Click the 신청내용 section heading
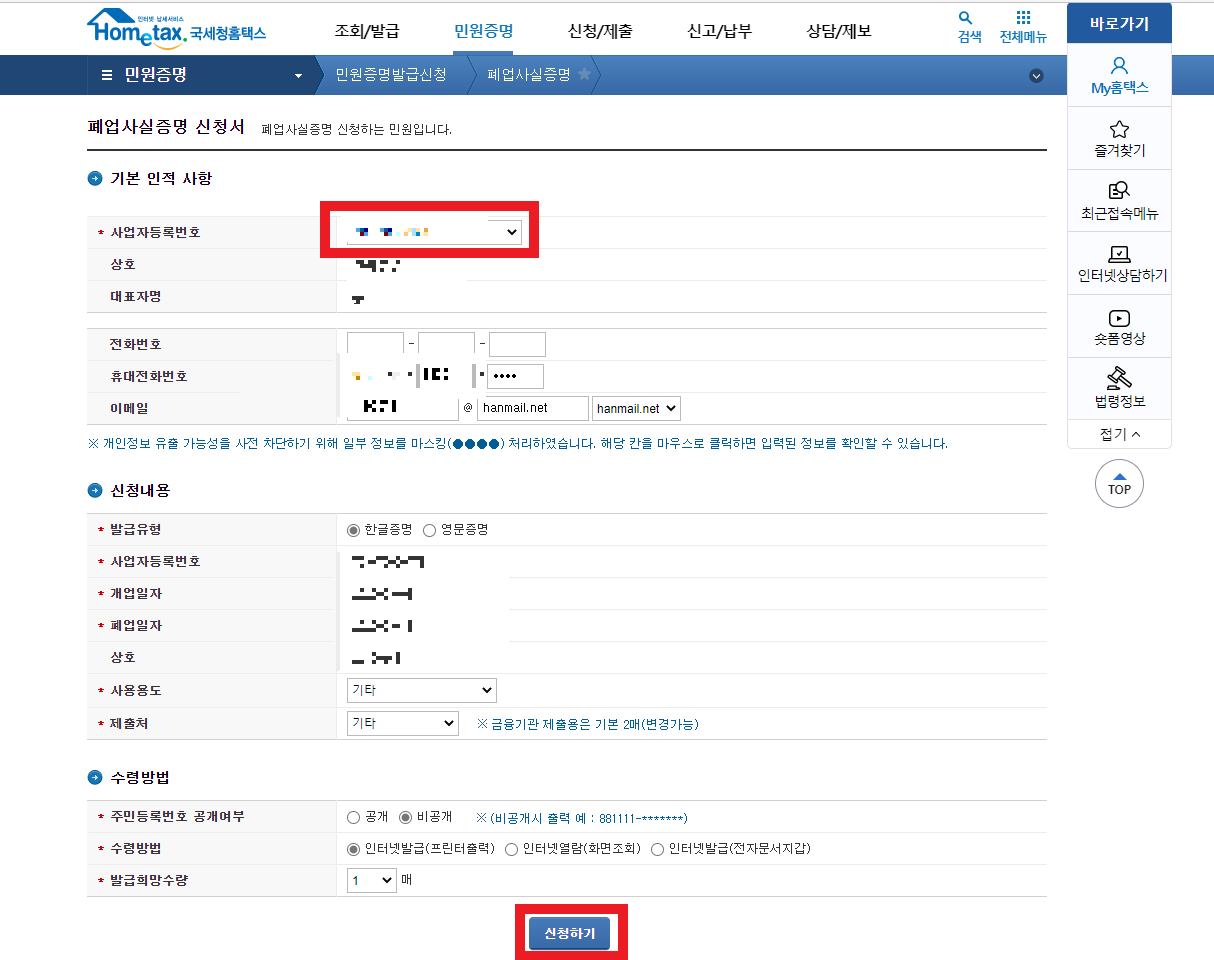The image size is (1214, 960). pyautogui.click(x=140, y=491)
